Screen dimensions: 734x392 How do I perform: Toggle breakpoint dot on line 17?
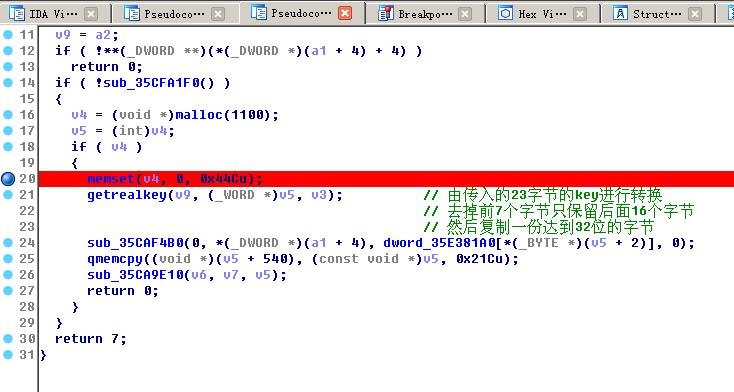tap(7, 131)
